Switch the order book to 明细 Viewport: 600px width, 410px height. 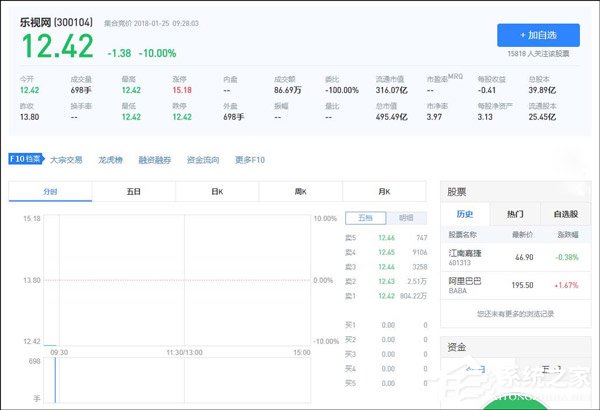click(x=406, y=218)
